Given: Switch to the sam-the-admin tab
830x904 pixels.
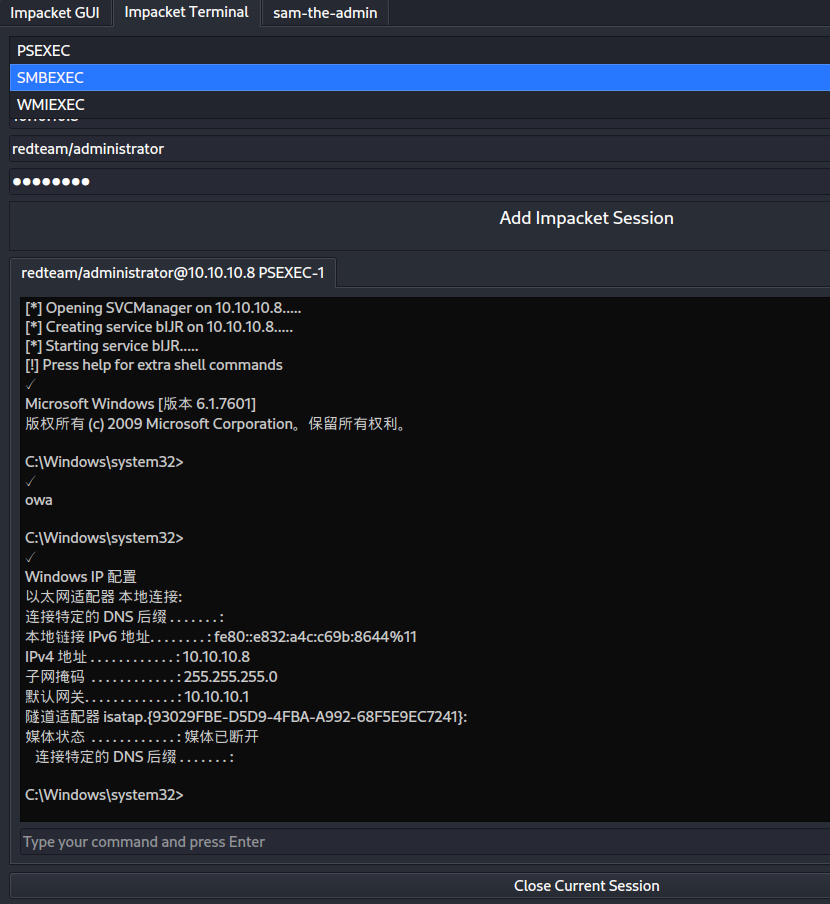Looking at the screenshot, I should click(325, 13).
